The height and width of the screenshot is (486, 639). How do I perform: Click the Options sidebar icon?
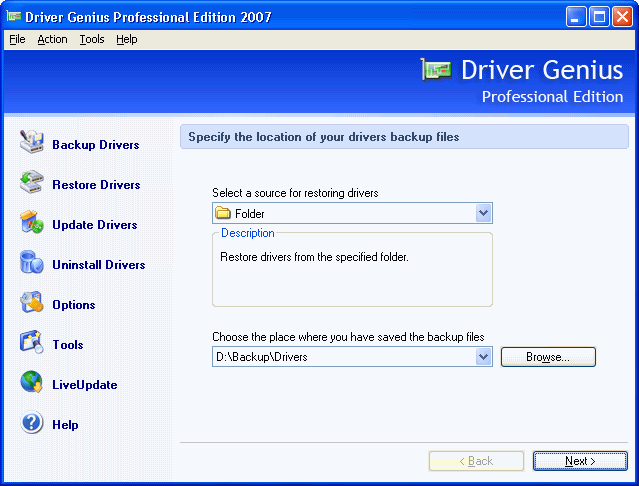pos(32,303)
